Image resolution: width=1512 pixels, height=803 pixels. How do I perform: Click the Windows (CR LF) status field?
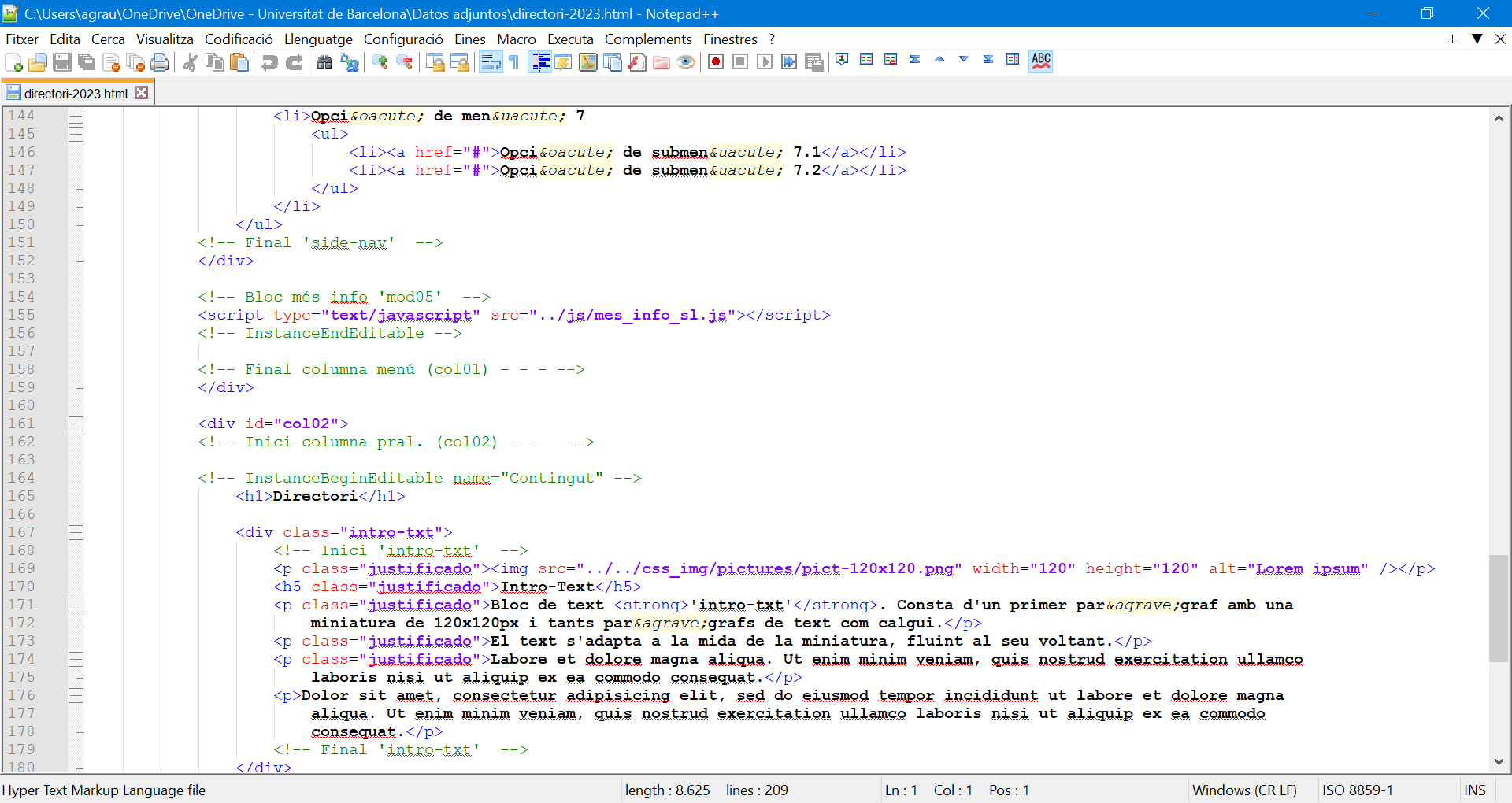[x=1244, y=790]
